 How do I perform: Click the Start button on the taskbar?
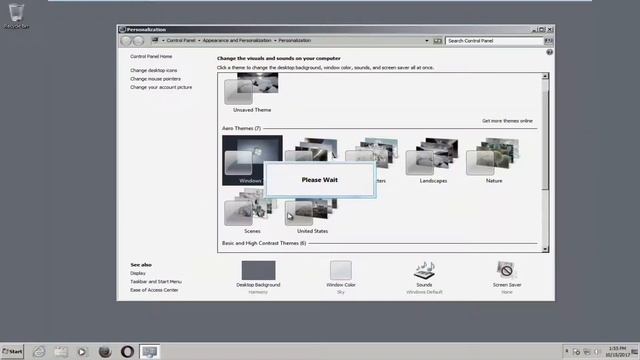pos(12,351)
